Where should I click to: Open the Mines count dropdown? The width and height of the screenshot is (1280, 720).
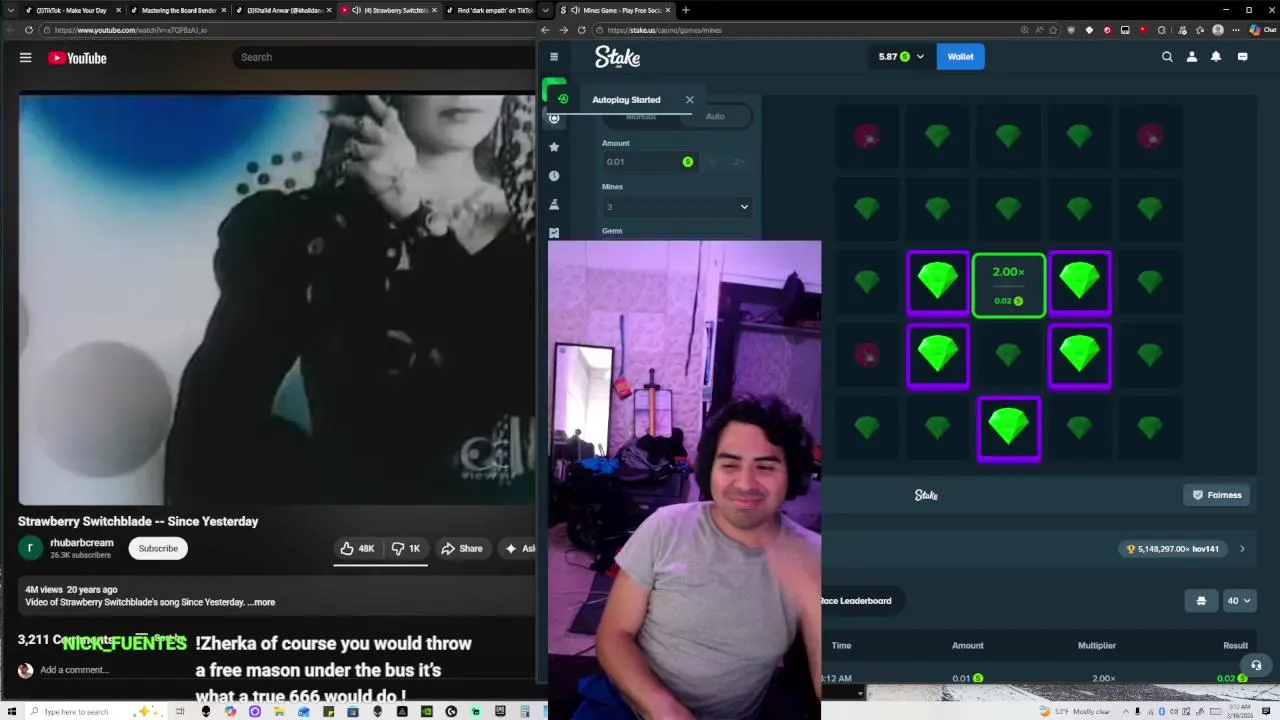676,207
